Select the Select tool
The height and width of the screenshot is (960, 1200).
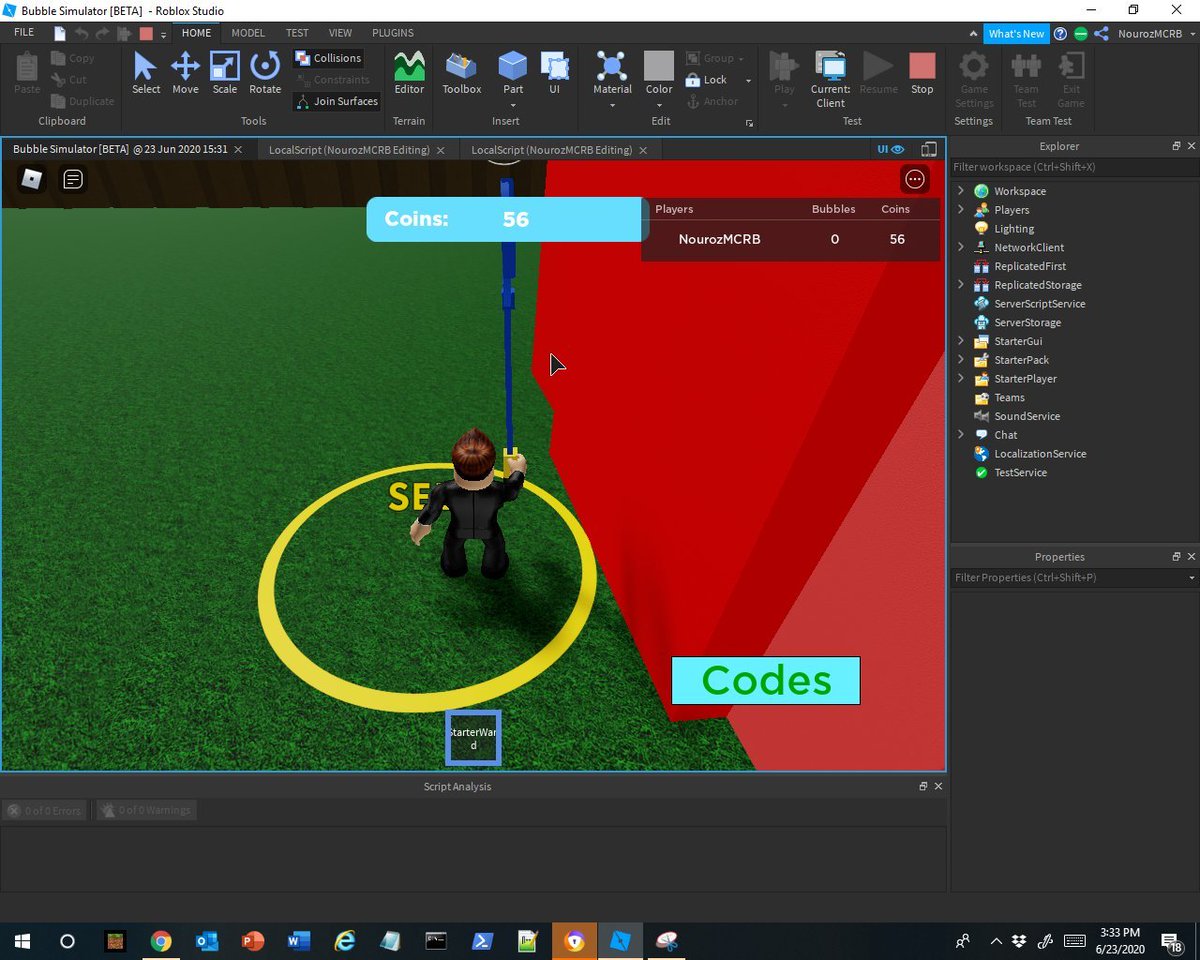point(146,73)
